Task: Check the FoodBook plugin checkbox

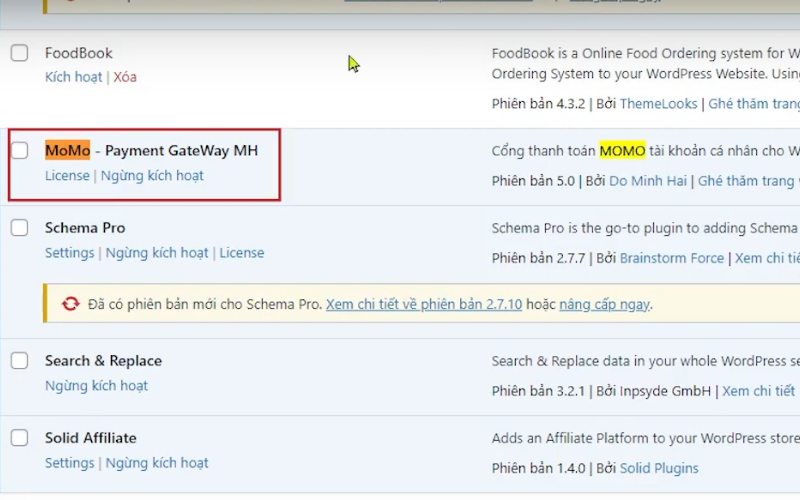Action: click(x=19, y=53)
